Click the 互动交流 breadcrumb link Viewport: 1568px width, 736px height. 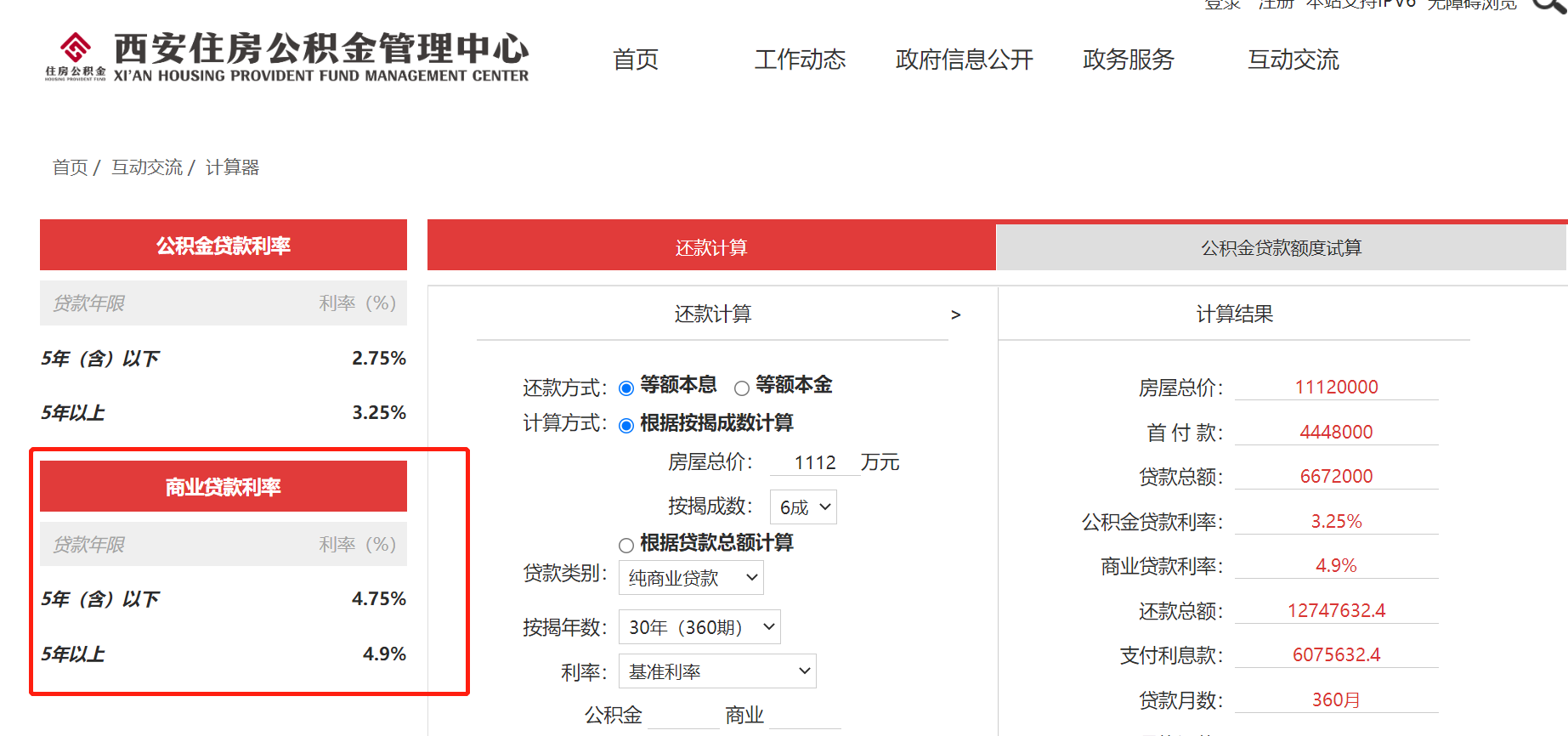tap(147, 167)
